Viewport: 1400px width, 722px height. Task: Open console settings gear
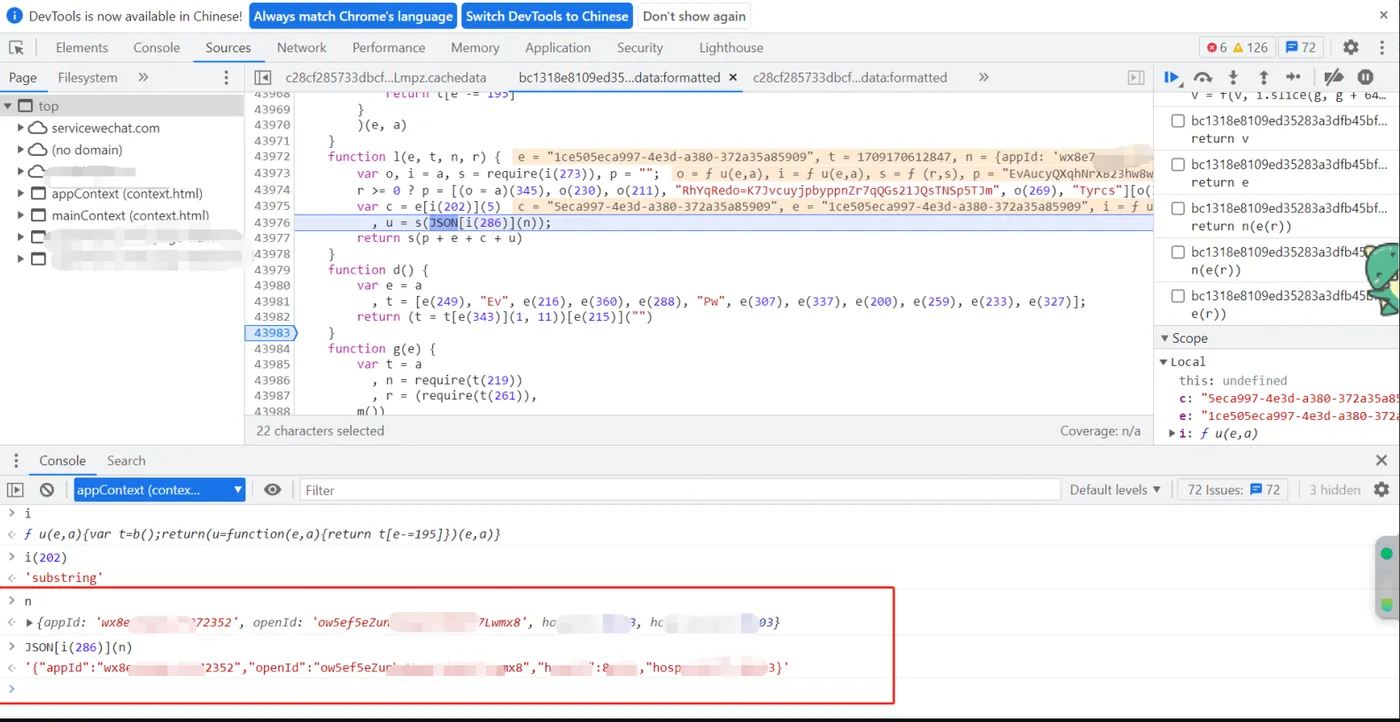tap(1381, 490)
